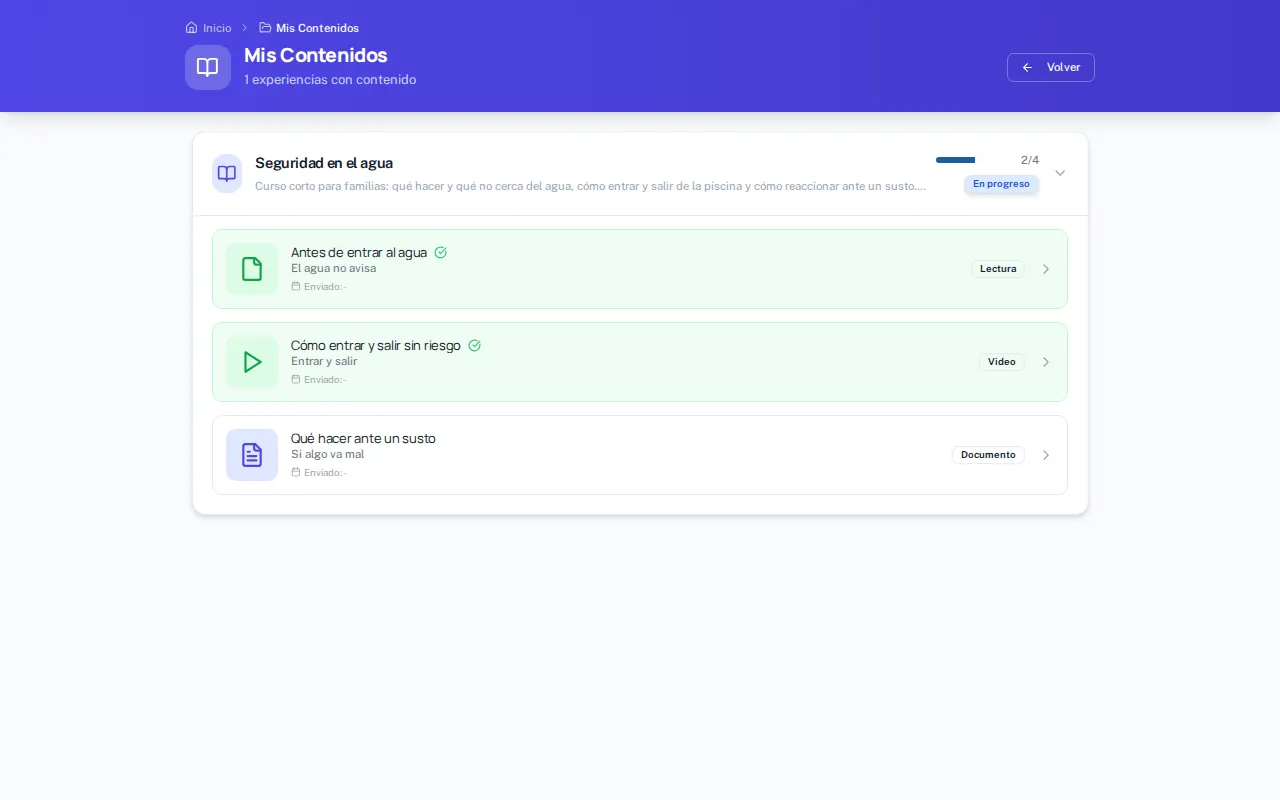This screenshot has width=1280, height=800.
Task: Open the Documento item using its right chevron
Action: [1046, 455]
